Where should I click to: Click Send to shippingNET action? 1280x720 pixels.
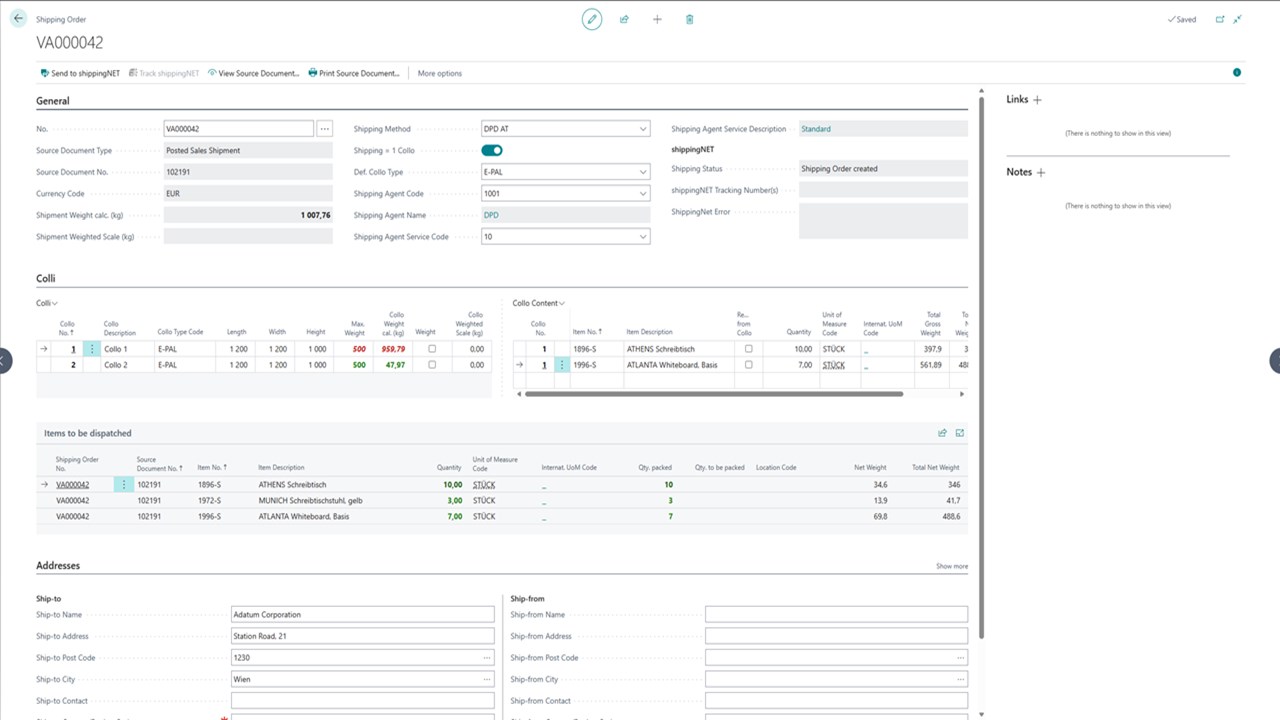[x=80, y=73]
